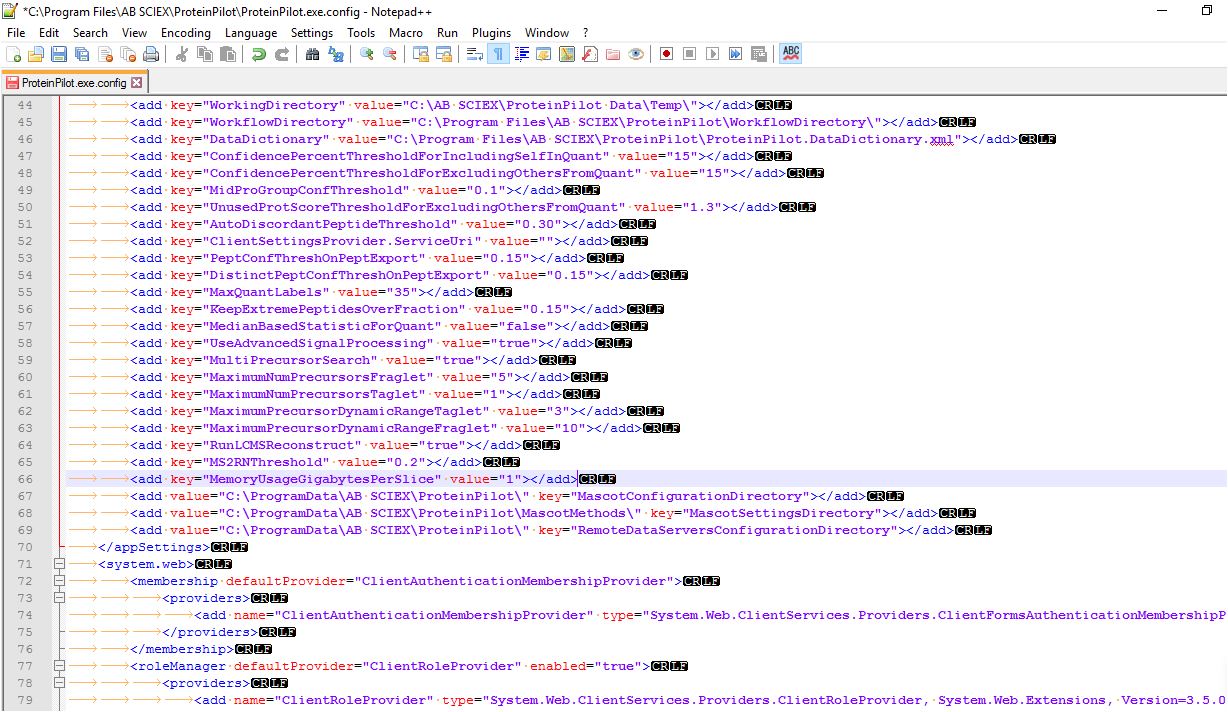Open Replace dialog from the toolbar icon
The image size is (1228, 712).
click(336, 53)
